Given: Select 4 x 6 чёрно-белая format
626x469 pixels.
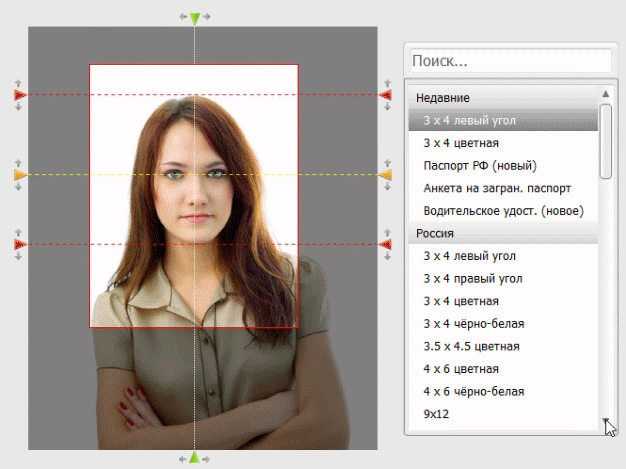Looking at the screenshot, I should (x=503, y=391).
